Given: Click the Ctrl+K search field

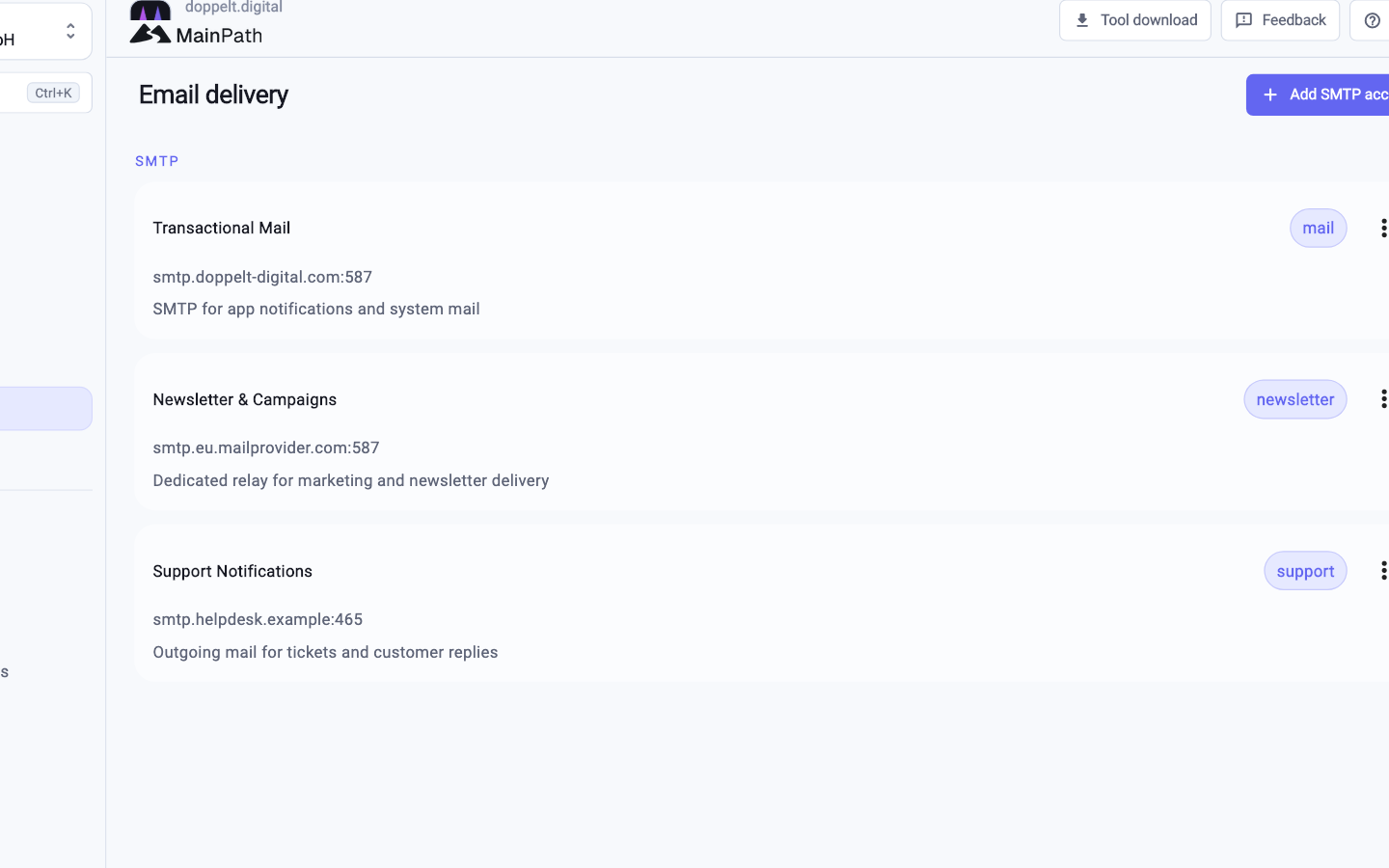Looking at the screenshot, I should [45, 93].
